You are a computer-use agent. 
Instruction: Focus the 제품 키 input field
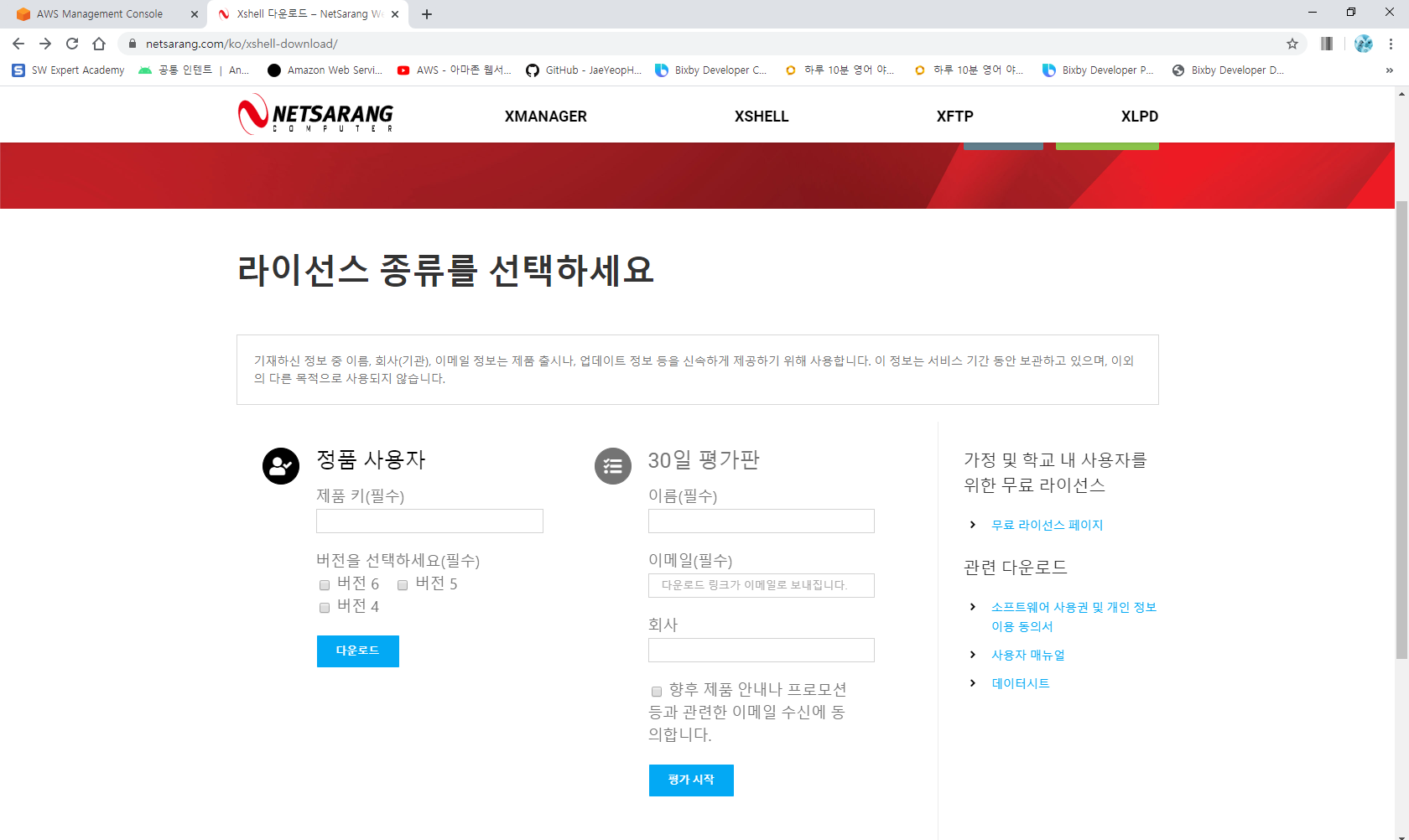click(429, 521)
